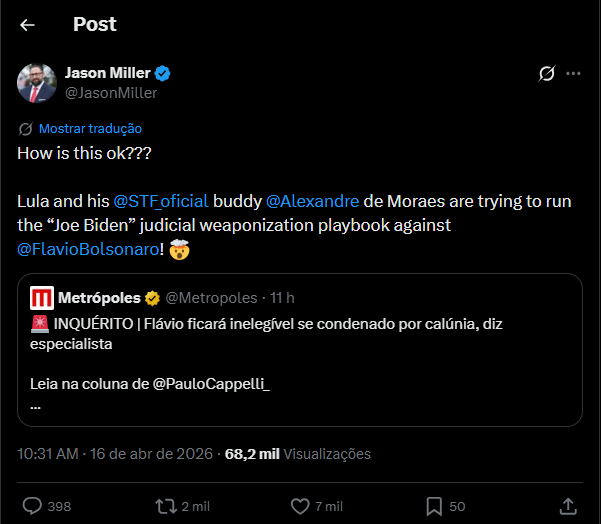Screen dimensions: 601x524
Task: Click Jason Miller's profile picture
Action: tap(37, 82)
